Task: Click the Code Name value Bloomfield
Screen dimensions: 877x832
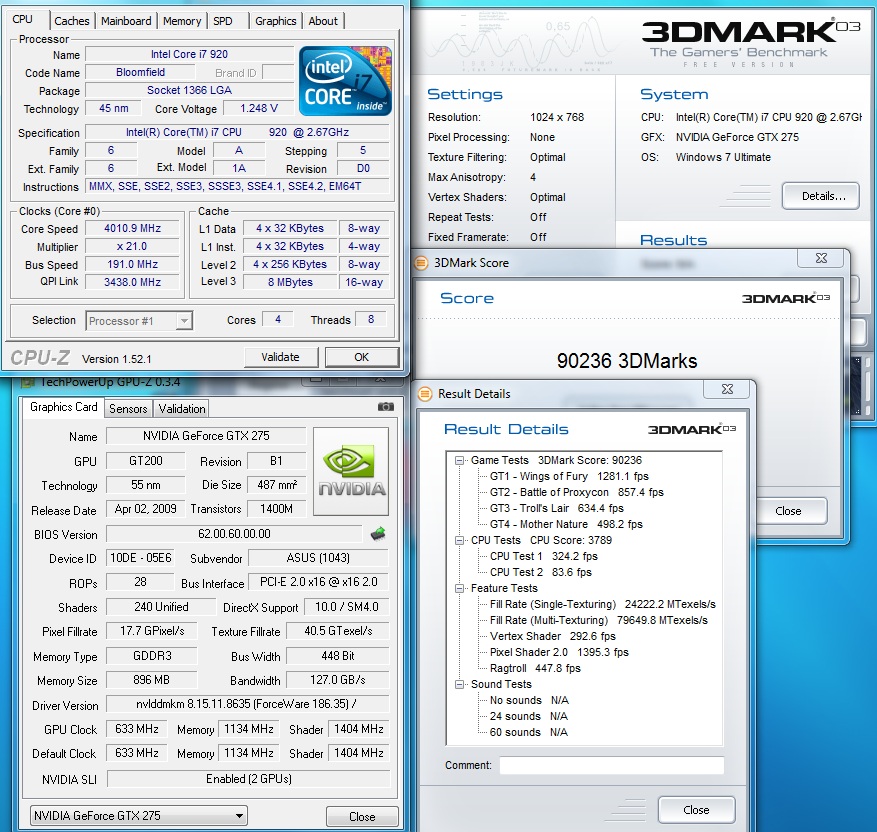Action: [x=140, y=72]
